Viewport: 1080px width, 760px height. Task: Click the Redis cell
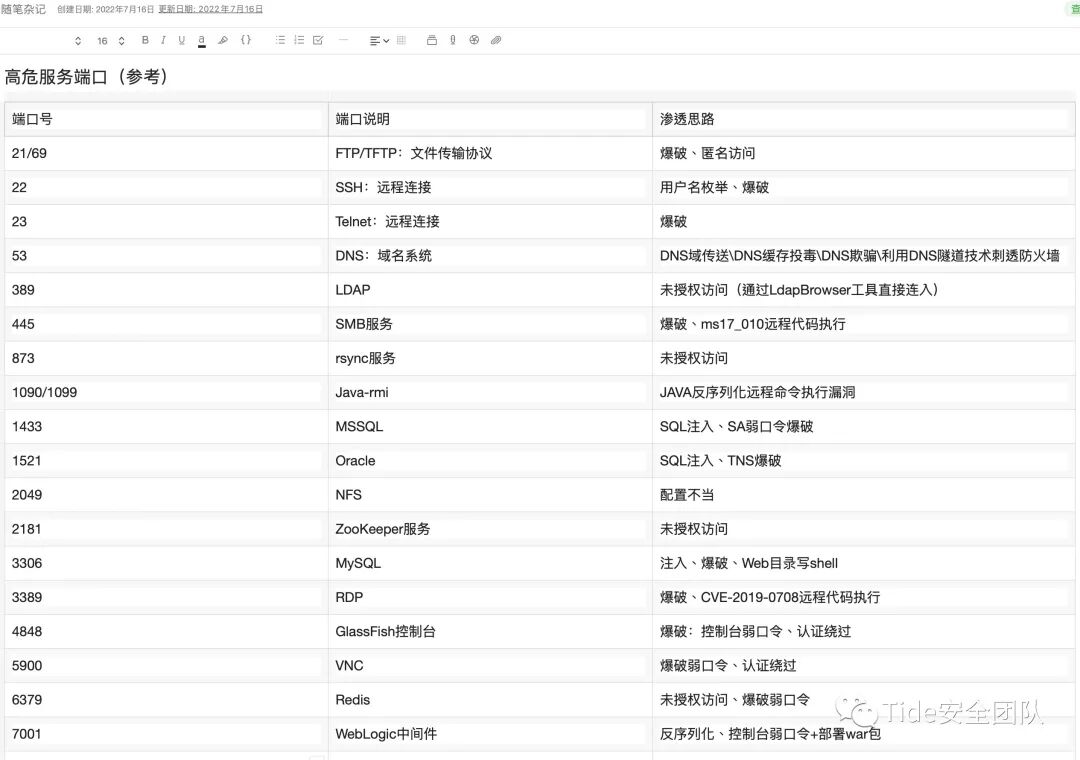point(490,699)
